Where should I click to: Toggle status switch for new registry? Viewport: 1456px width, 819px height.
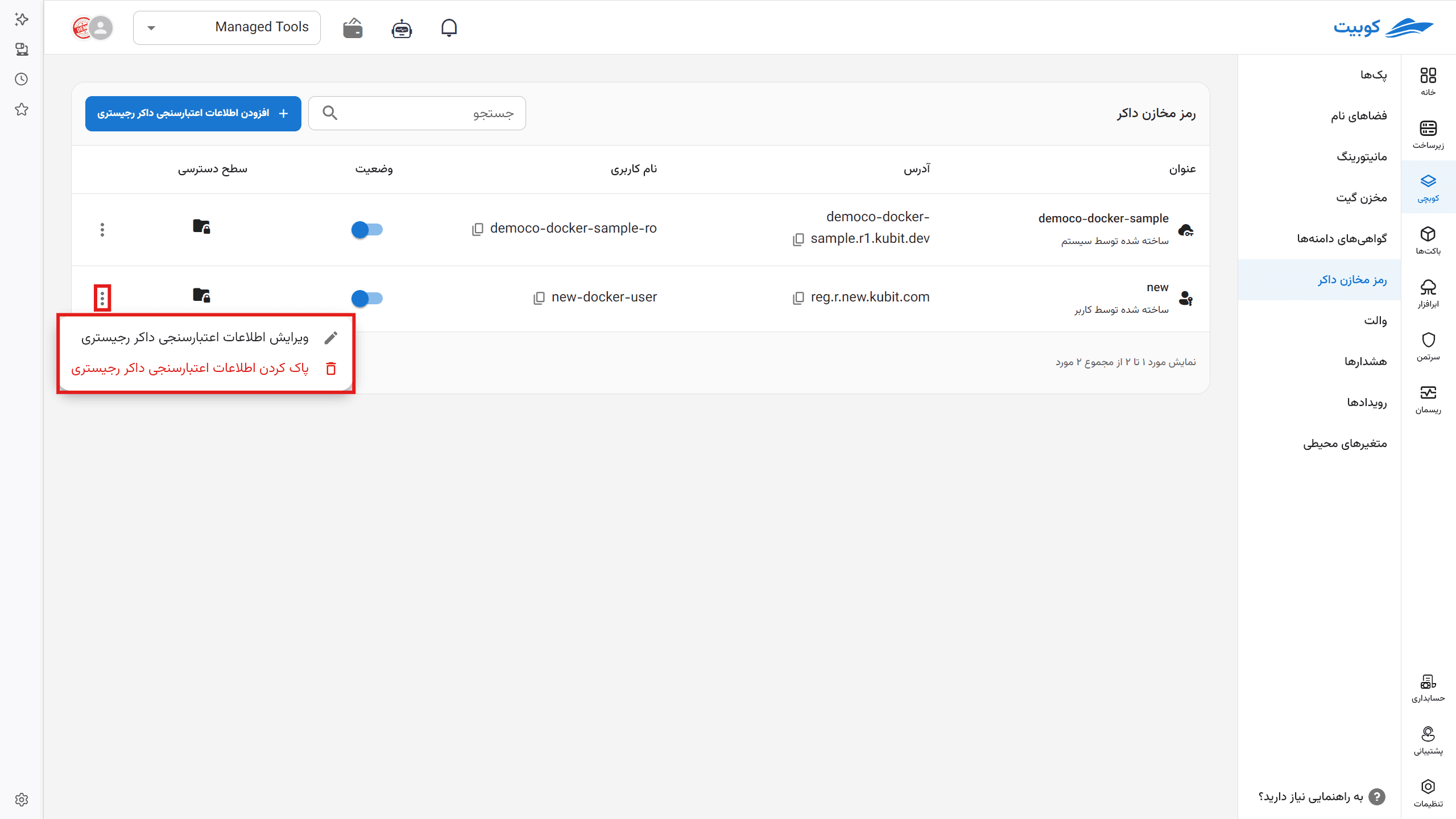367,298
